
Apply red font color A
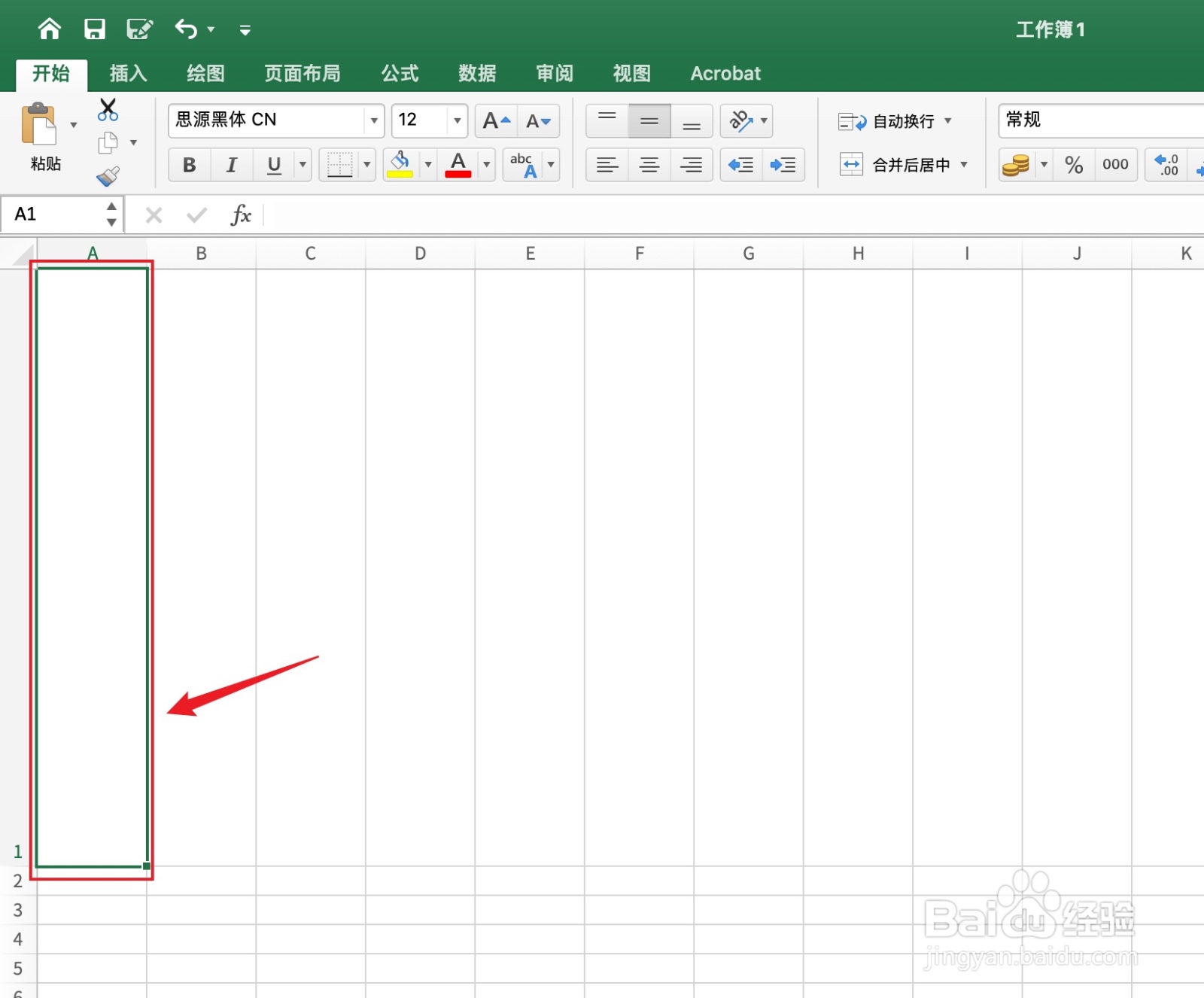point(458,165)
